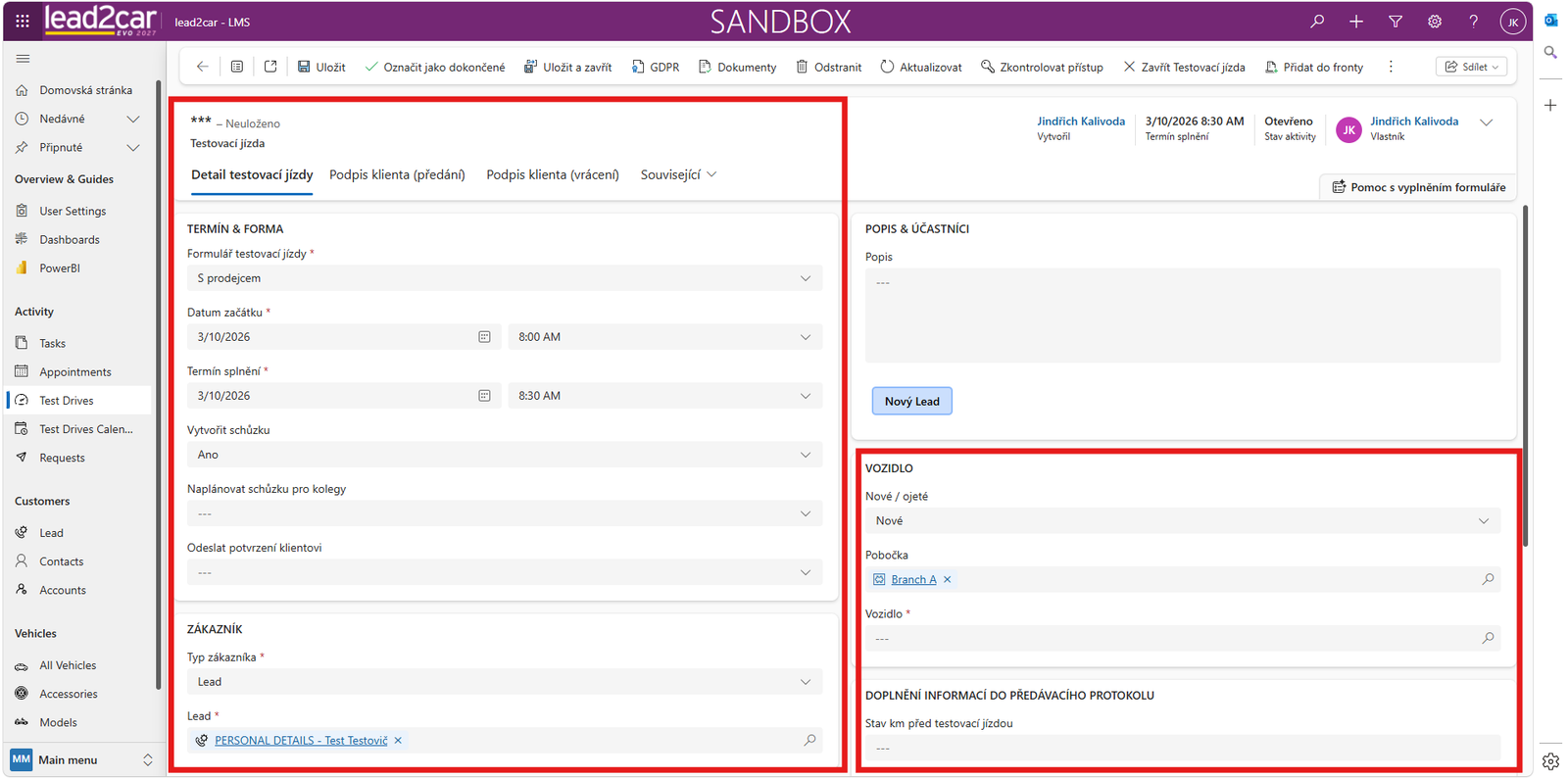Click the GDPR command
This screenshot has width=1568, height=778.
[x=656, y=67]
